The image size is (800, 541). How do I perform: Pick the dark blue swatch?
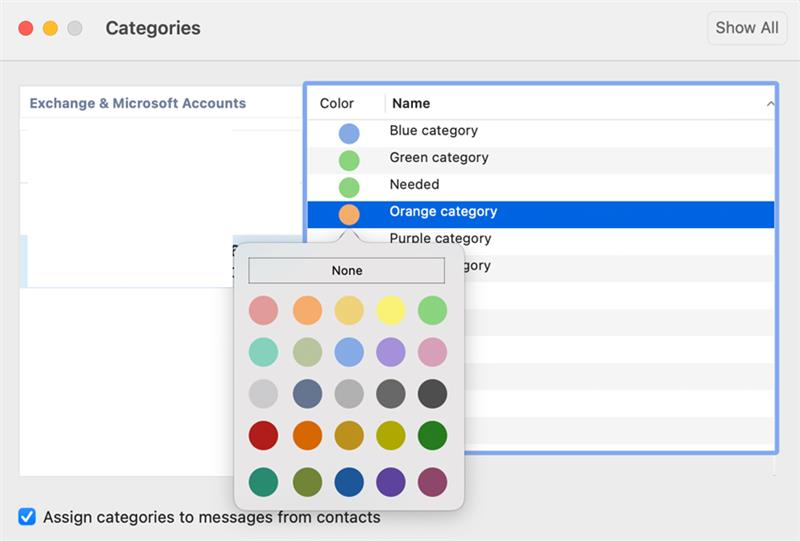[x=349, y=482]
